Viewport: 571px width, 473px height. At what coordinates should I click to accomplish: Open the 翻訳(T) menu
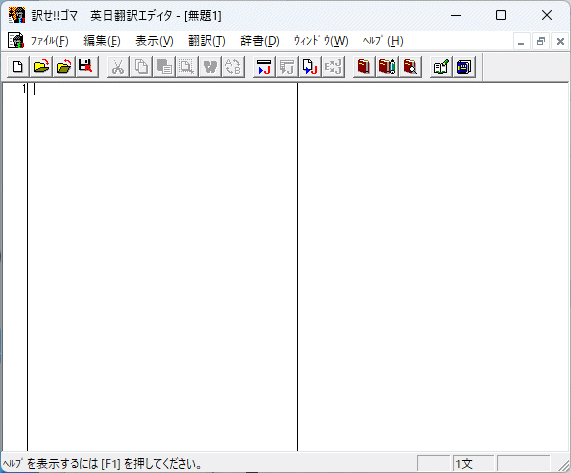pos(207,41)
